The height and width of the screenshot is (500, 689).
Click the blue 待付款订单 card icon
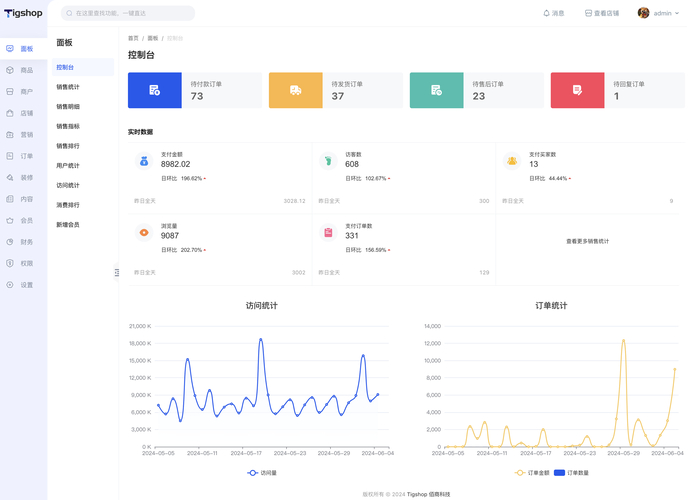click(x=155, y=90)
